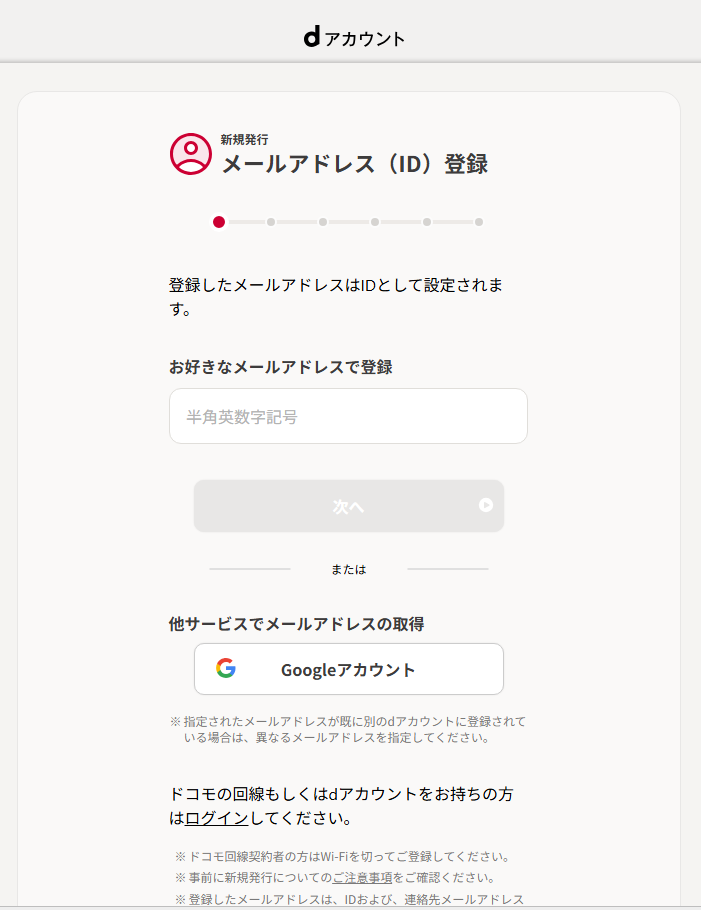
Task: Focus the 半角英数字記号 email input field
Action: coord(348,417)
